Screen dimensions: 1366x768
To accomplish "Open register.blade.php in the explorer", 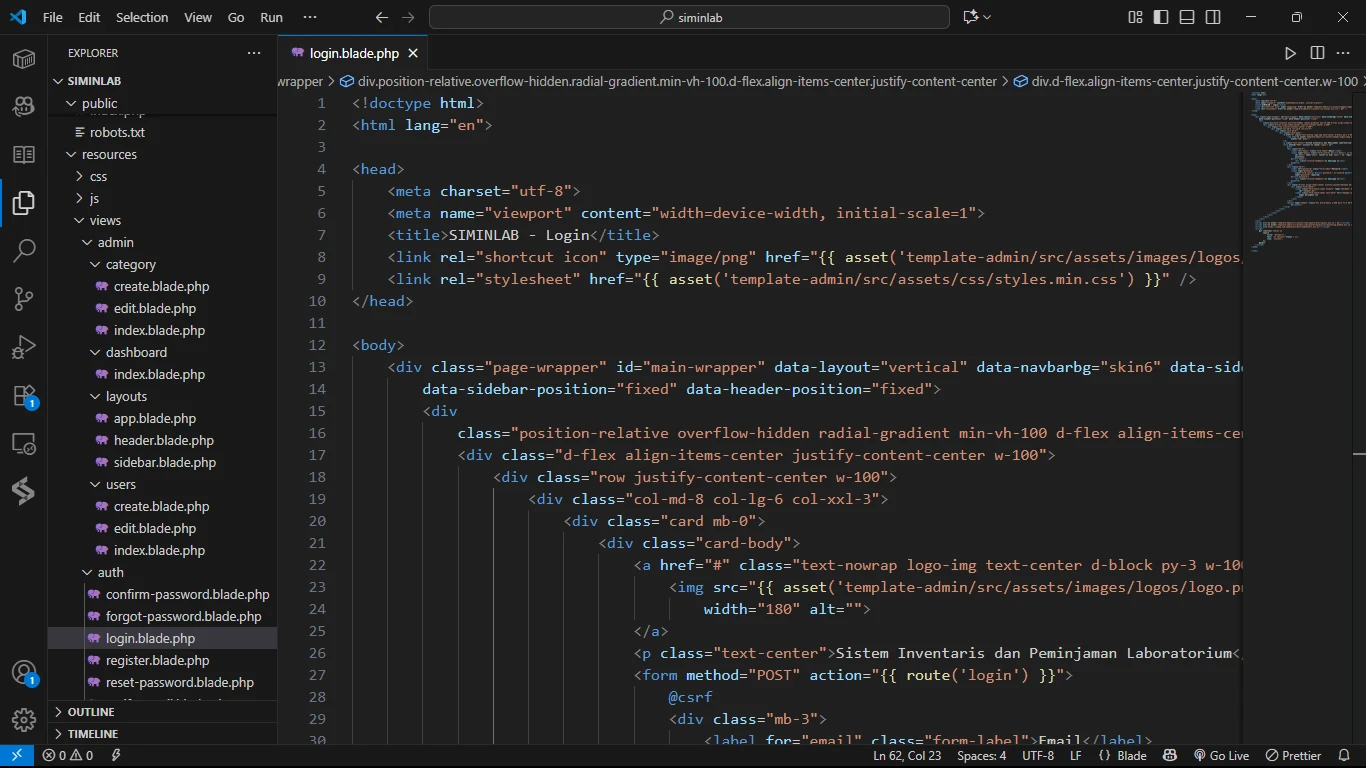I will (157, 660).
